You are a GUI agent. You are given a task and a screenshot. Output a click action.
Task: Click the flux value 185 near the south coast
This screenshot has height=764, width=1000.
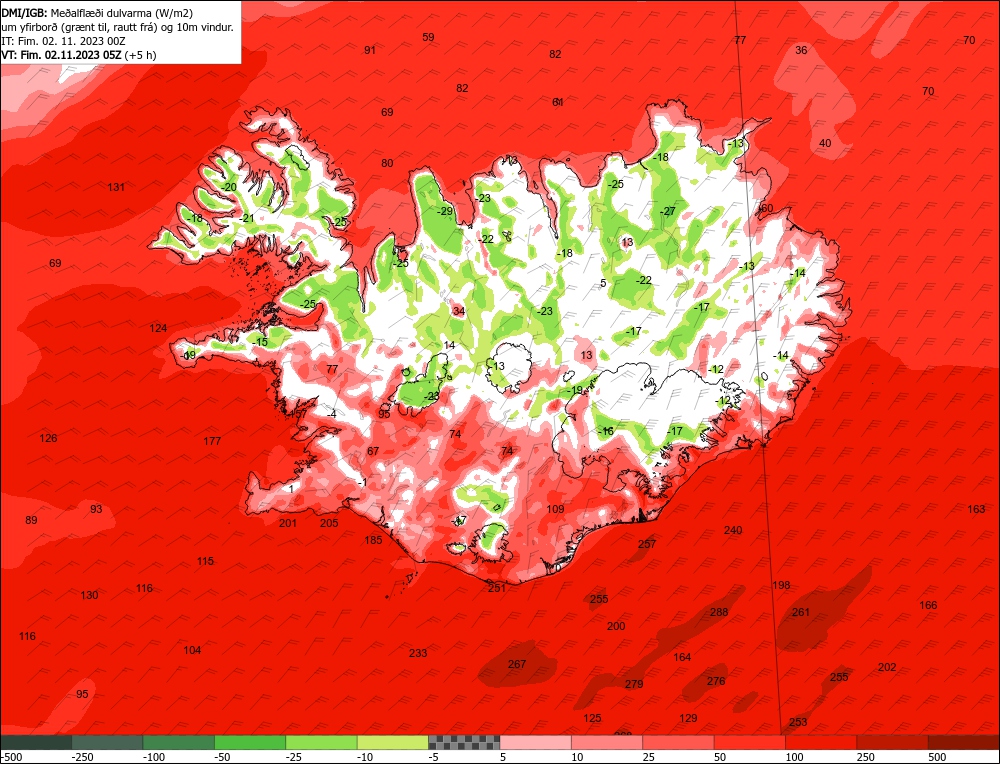[373, 540]
